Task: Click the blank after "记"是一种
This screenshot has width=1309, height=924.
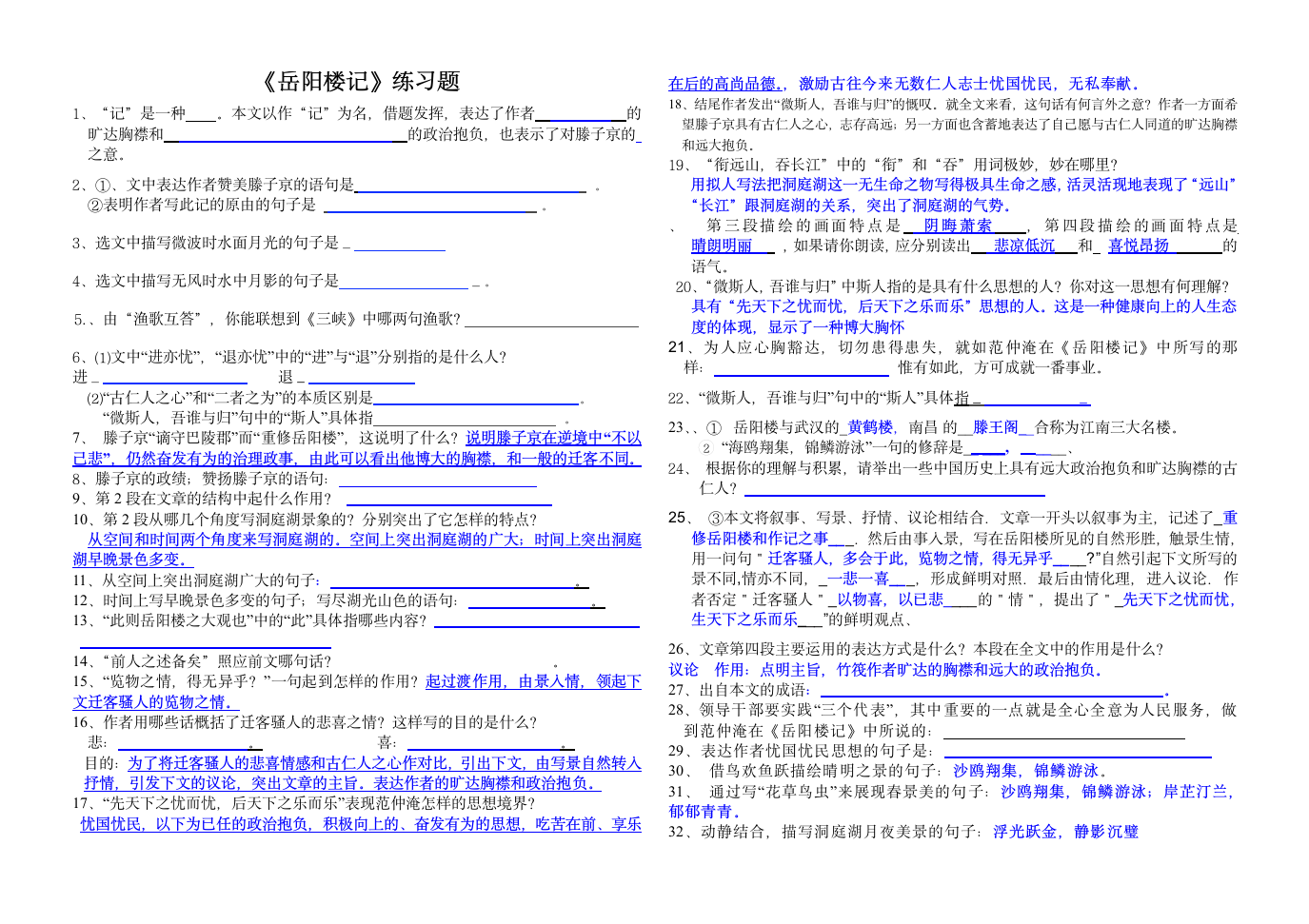Action: 201,115
